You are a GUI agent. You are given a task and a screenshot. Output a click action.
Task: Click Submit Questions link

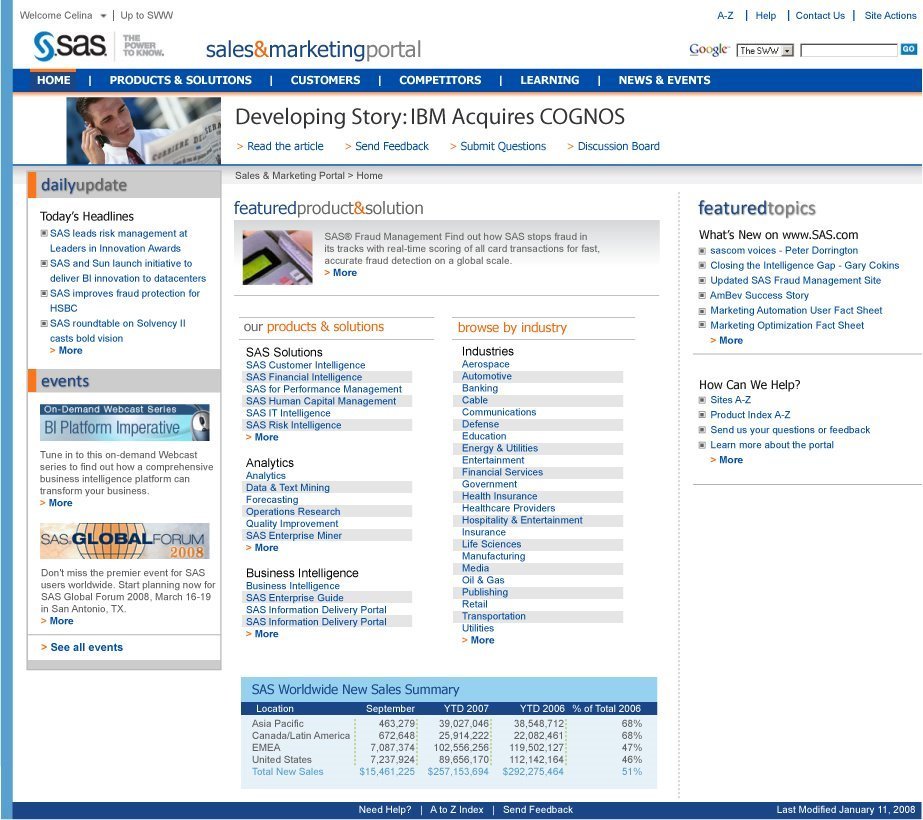click(x=503, y=146)
